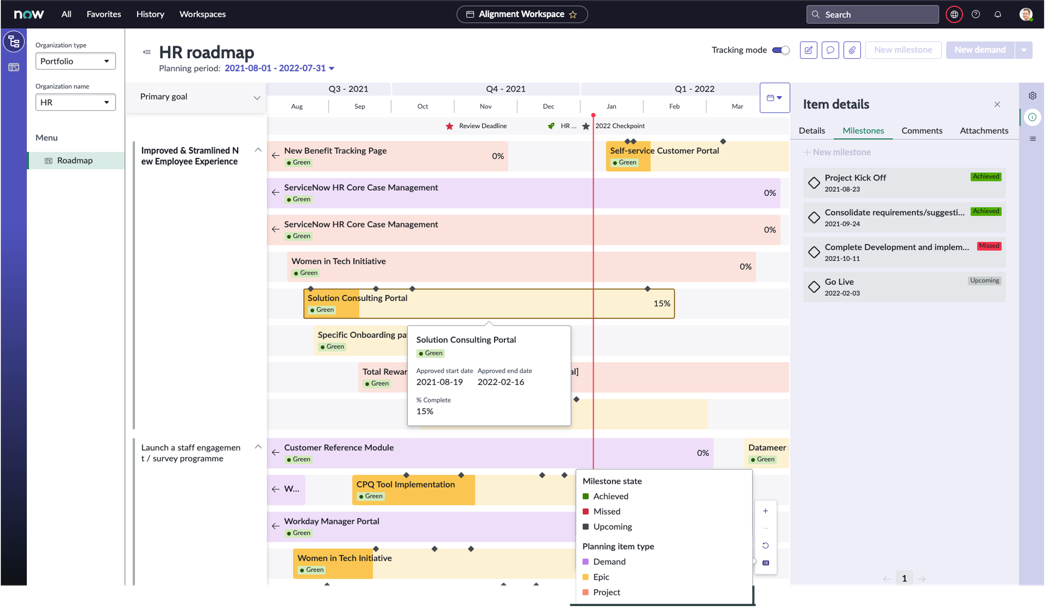
Task: Collapse Improved & Streamlined New Employee Experience goal
Action: (x=258, y=150)
